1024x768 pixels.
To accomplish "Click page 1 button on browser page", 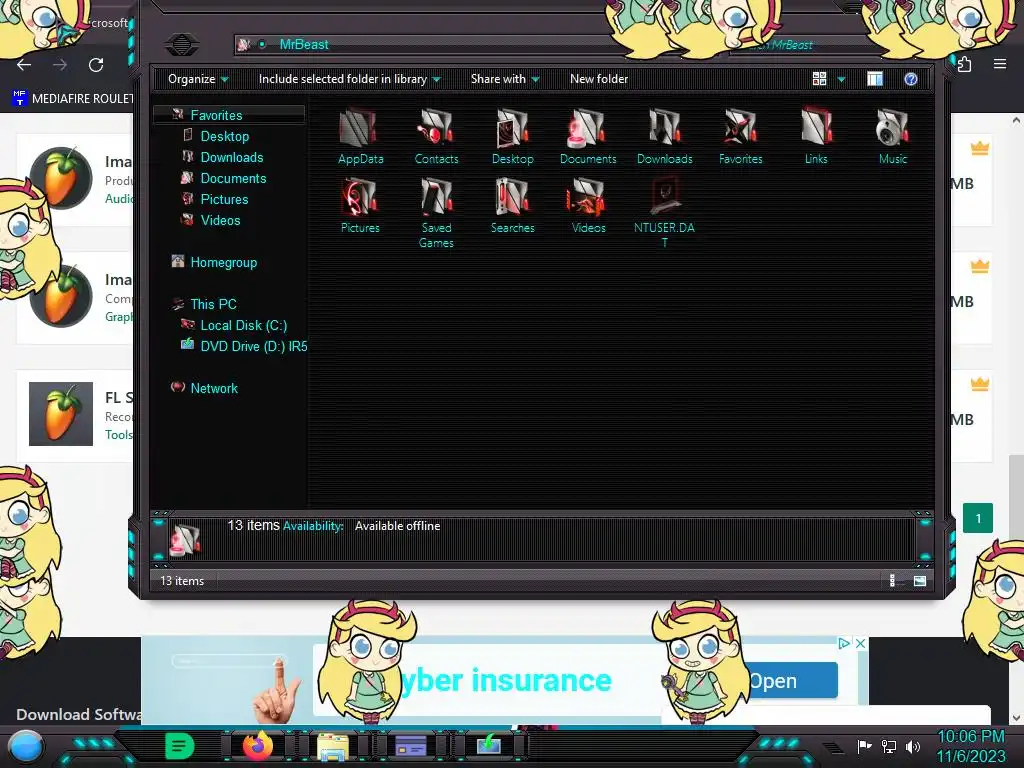I will tap(978, 519).
